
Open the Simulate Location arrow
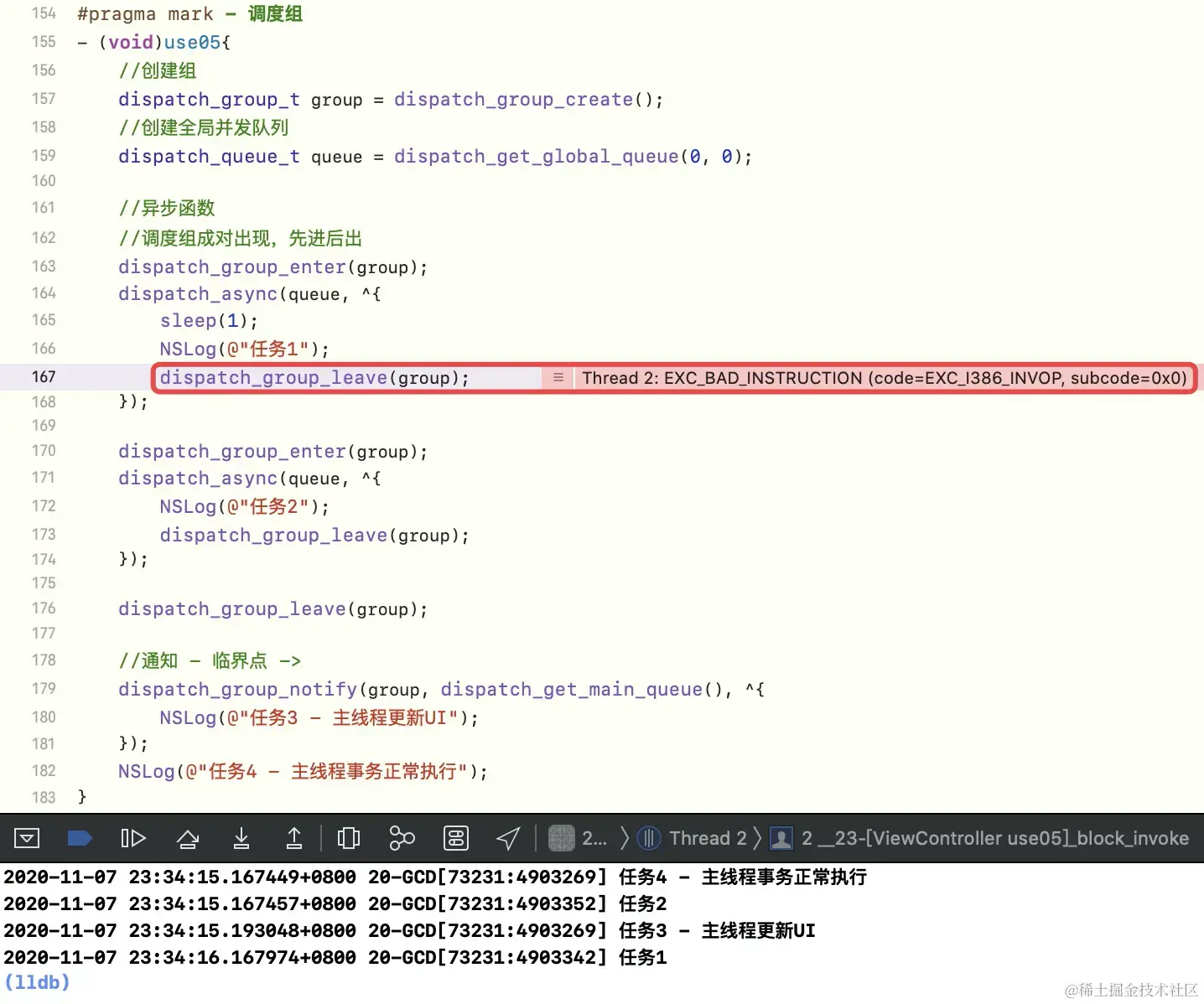tap(509, 838)
